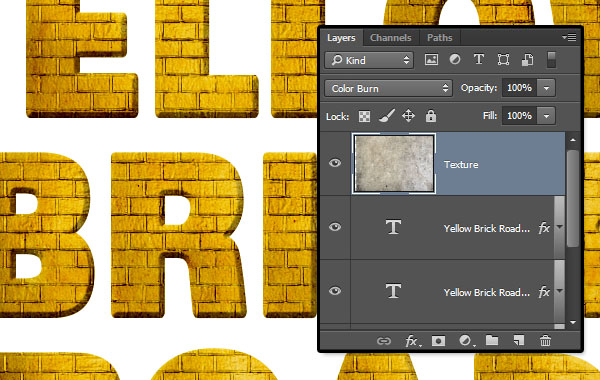Expand effects of first Yellow Brick Road layer
Image resolution: width=600 pixels, height=380 pixels.
pos(559,227)
